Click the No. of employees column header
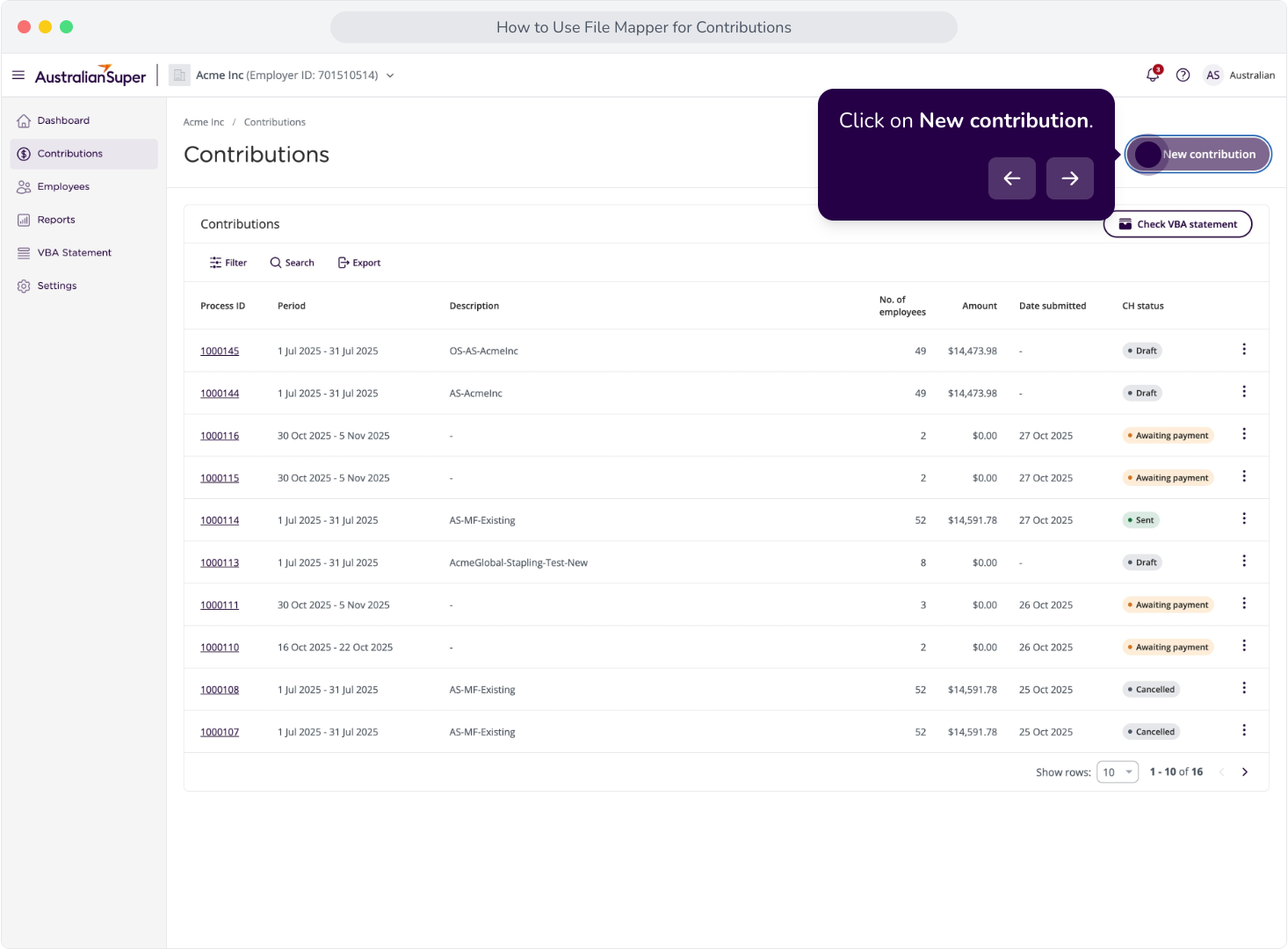Image resolution: width=1288 pixels, height=949 pixels. 902,306
